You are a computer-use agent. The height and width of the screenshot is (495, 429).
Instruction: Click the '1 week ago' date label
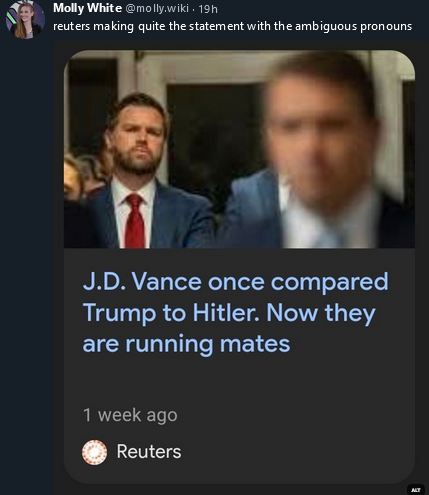pyautogui.click(x=130, y=415)
